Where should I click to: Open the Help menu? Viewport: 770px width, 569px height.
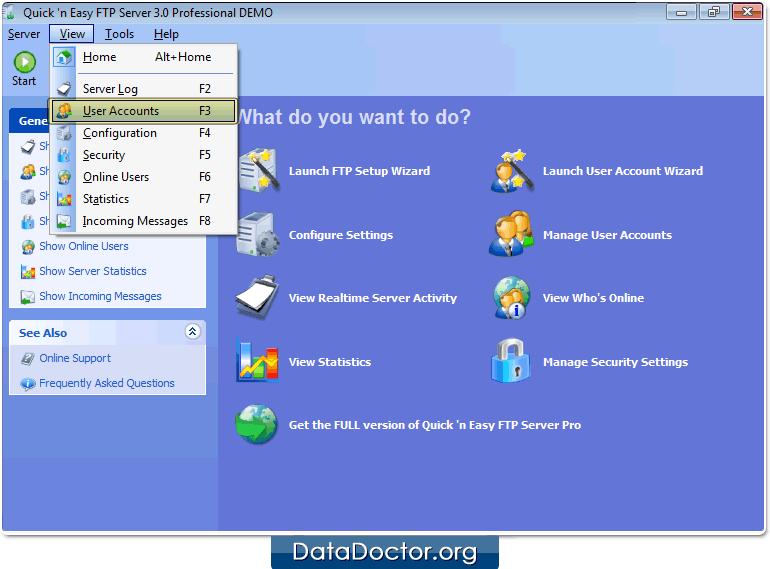tap(166, 34)
